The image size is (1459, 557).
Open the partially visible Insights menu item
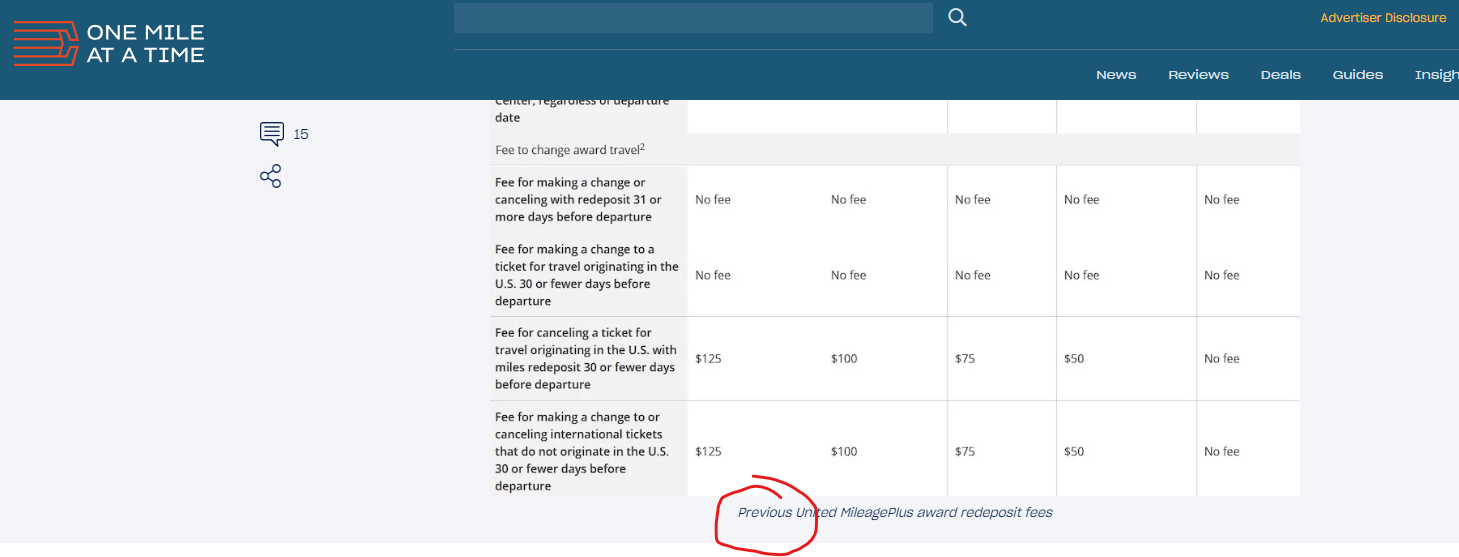1436,75
